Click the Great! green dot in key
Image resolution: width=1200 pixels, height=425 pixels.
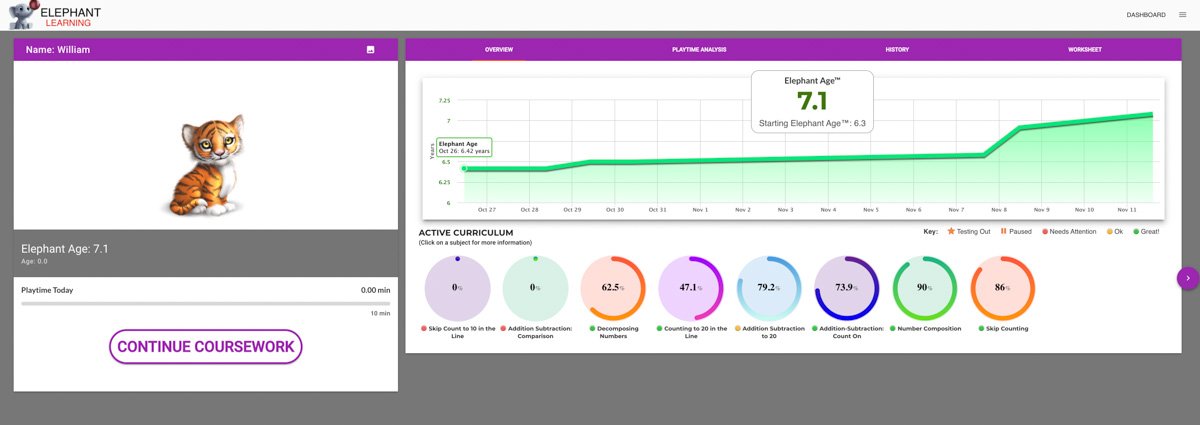tap(1136, 231)
